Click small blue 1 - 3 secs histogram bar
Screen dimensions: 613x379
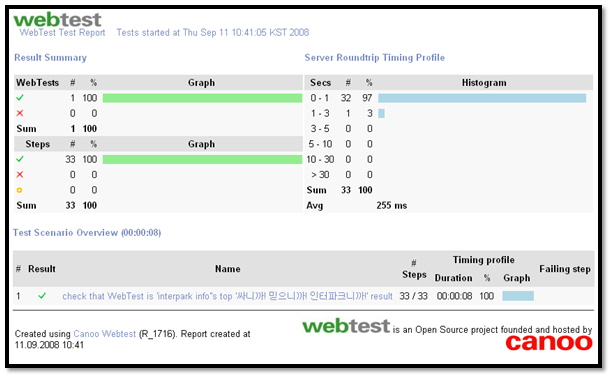381,113
